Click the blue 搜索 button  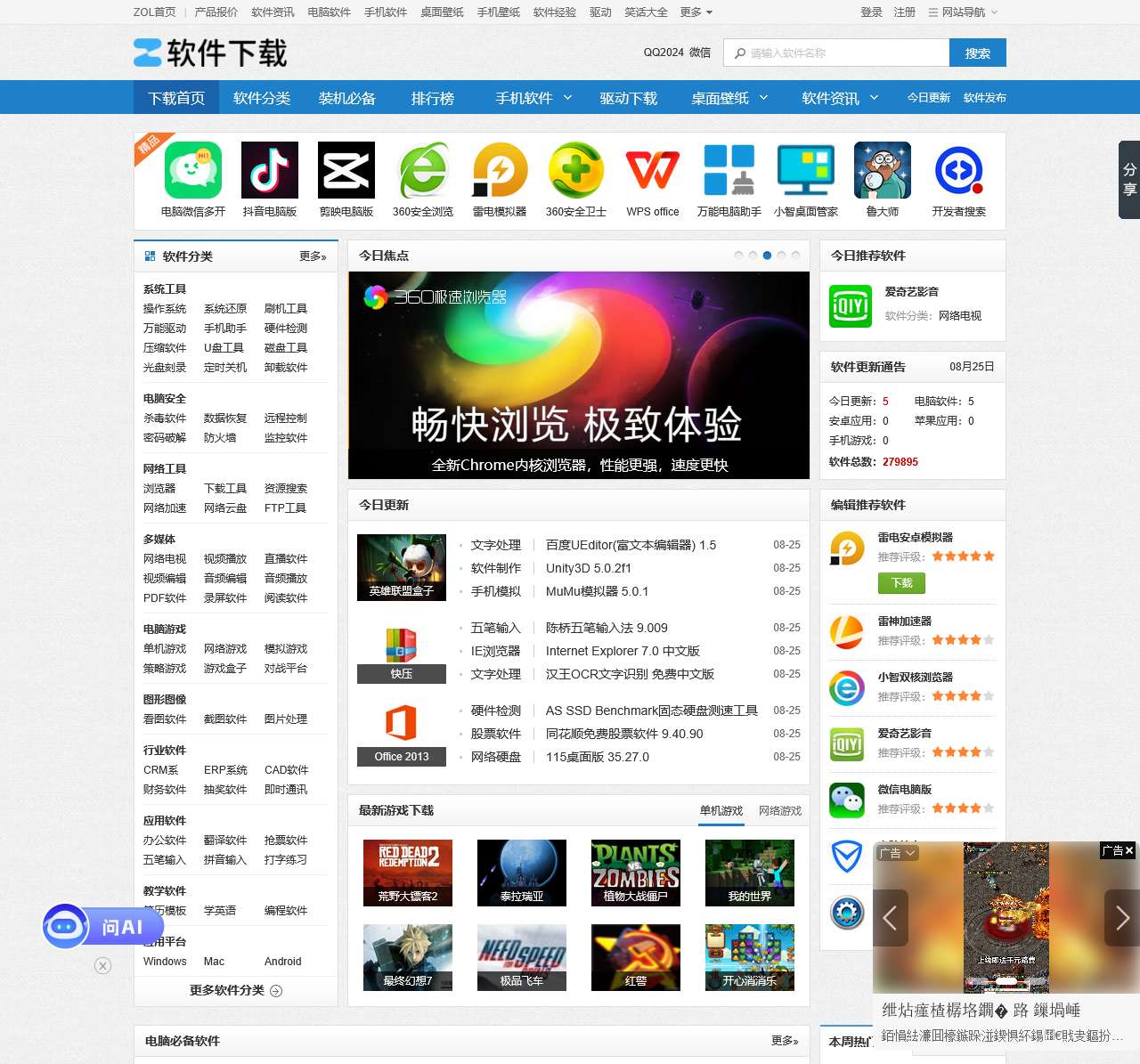977,53
